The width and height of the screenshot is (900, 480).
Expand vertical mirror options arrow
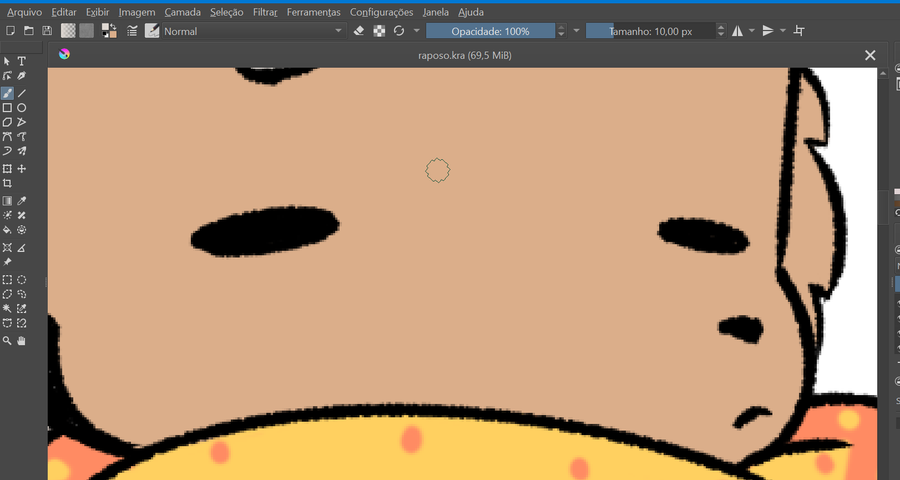pyautogui.click(x=783, y=31)
